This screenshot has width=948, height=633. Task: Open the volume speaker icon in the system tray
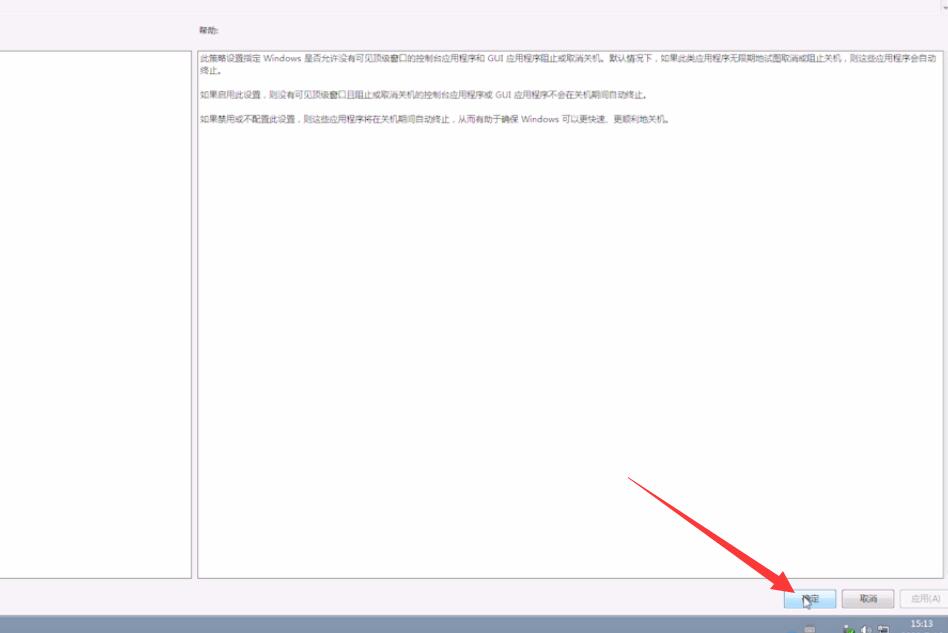coord(866,629)
